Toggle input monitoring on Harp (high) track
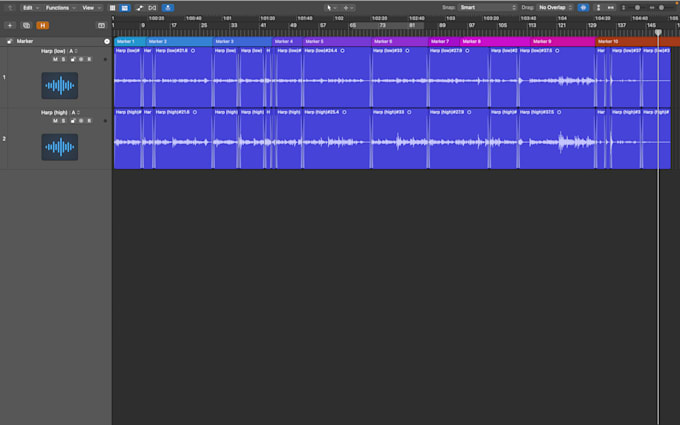The height and width of the screenshot is (425, 680). pos(81,121)
